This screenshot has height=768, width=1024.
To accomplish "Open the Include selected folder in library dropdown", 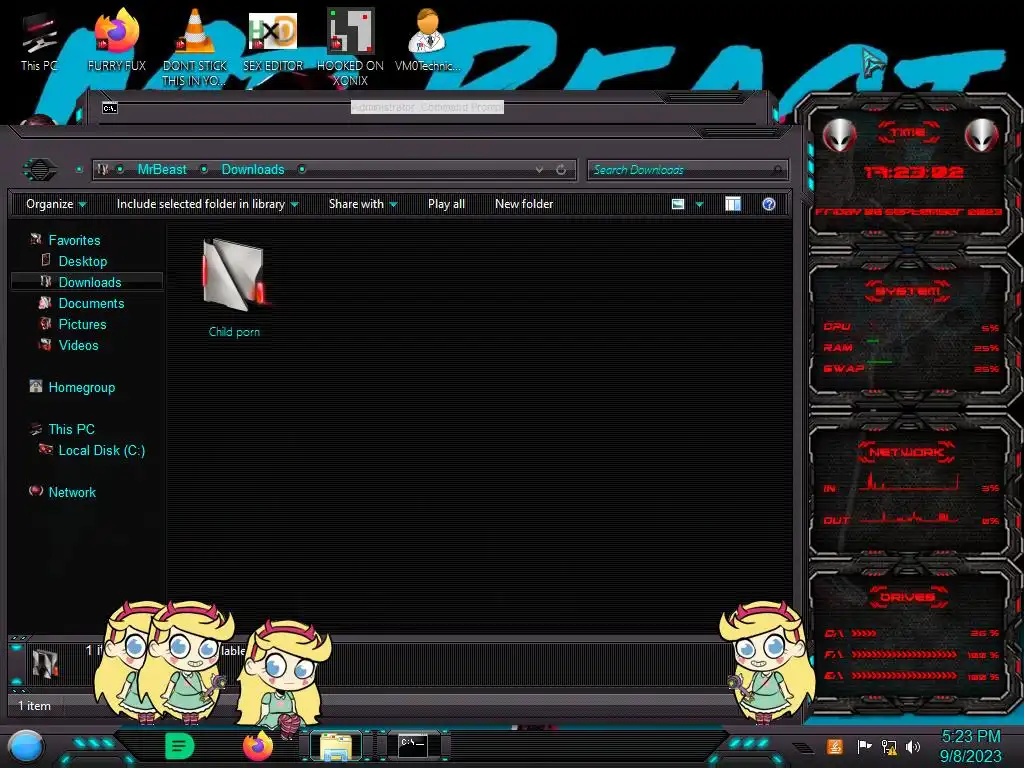I will pyautogui.click(x=208, y=204).
